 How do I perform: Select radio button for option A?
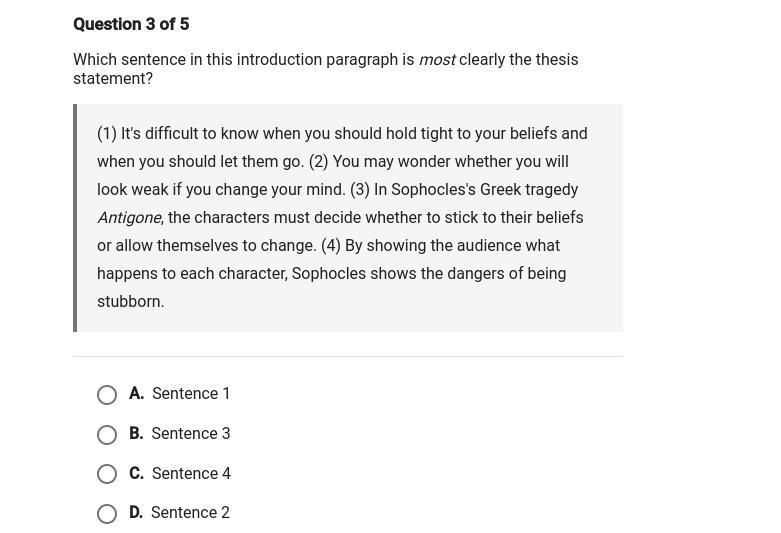click(x=107, y=395)
